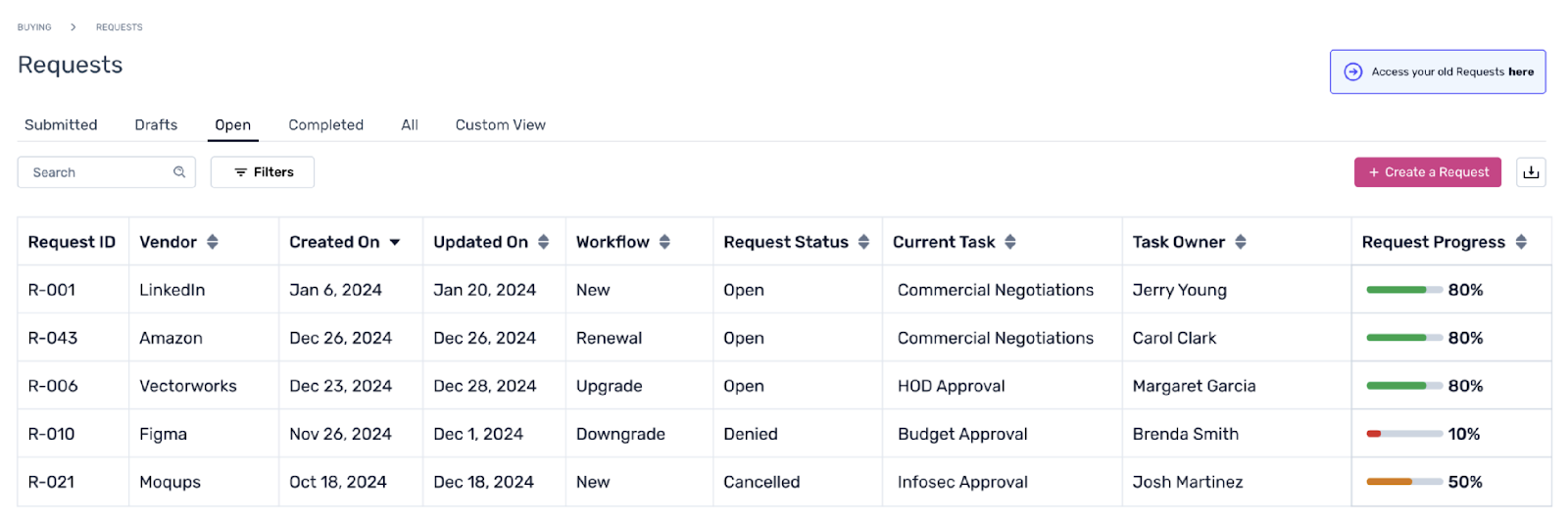The height and width of the screenshot is (523, 1568).
Task: Click the Request ID column header
Action: [72, 242]
